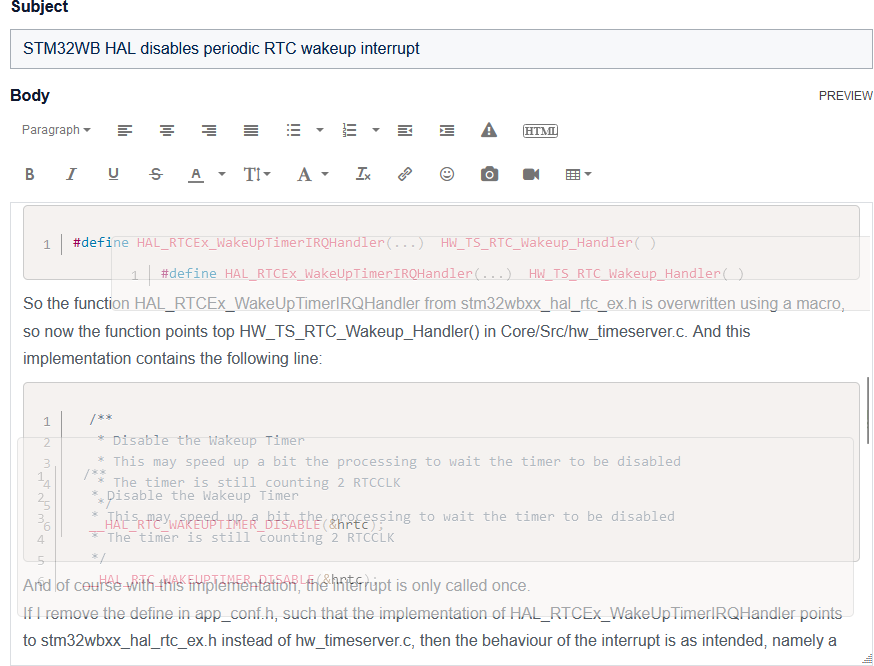This screenshot has height=666, width=874.
Task: Apply italic formatting
Action: pyautogui.click(x=71, y=174)
